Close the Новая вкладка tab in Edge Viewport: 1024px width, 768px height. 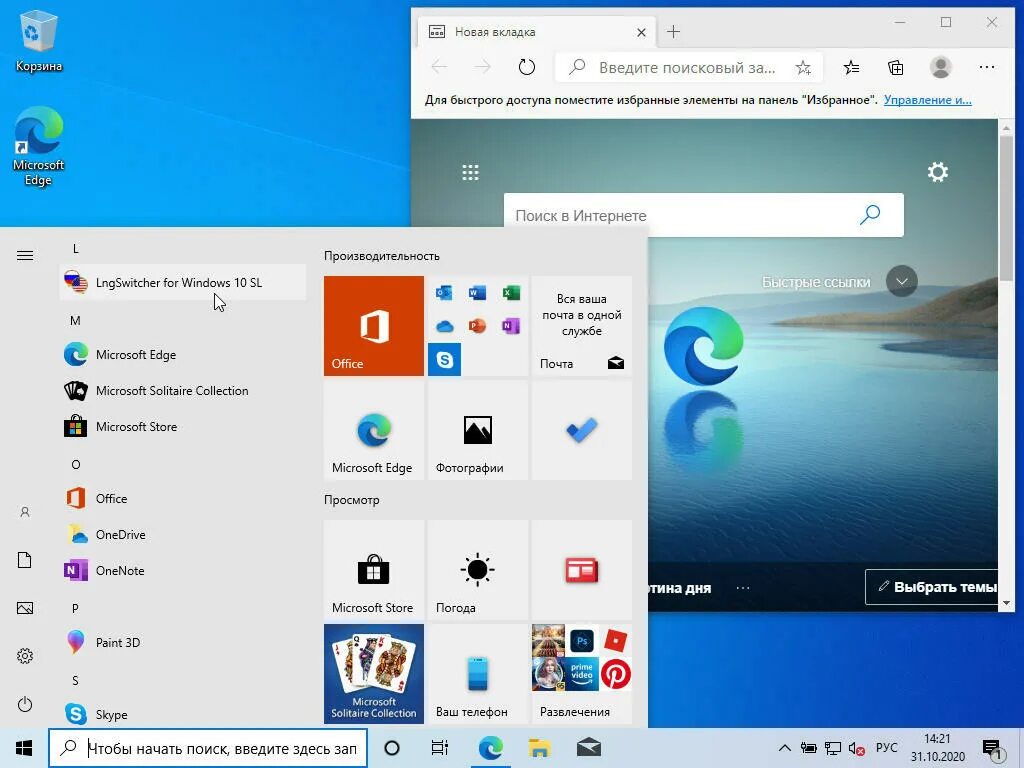coord(641,32)
